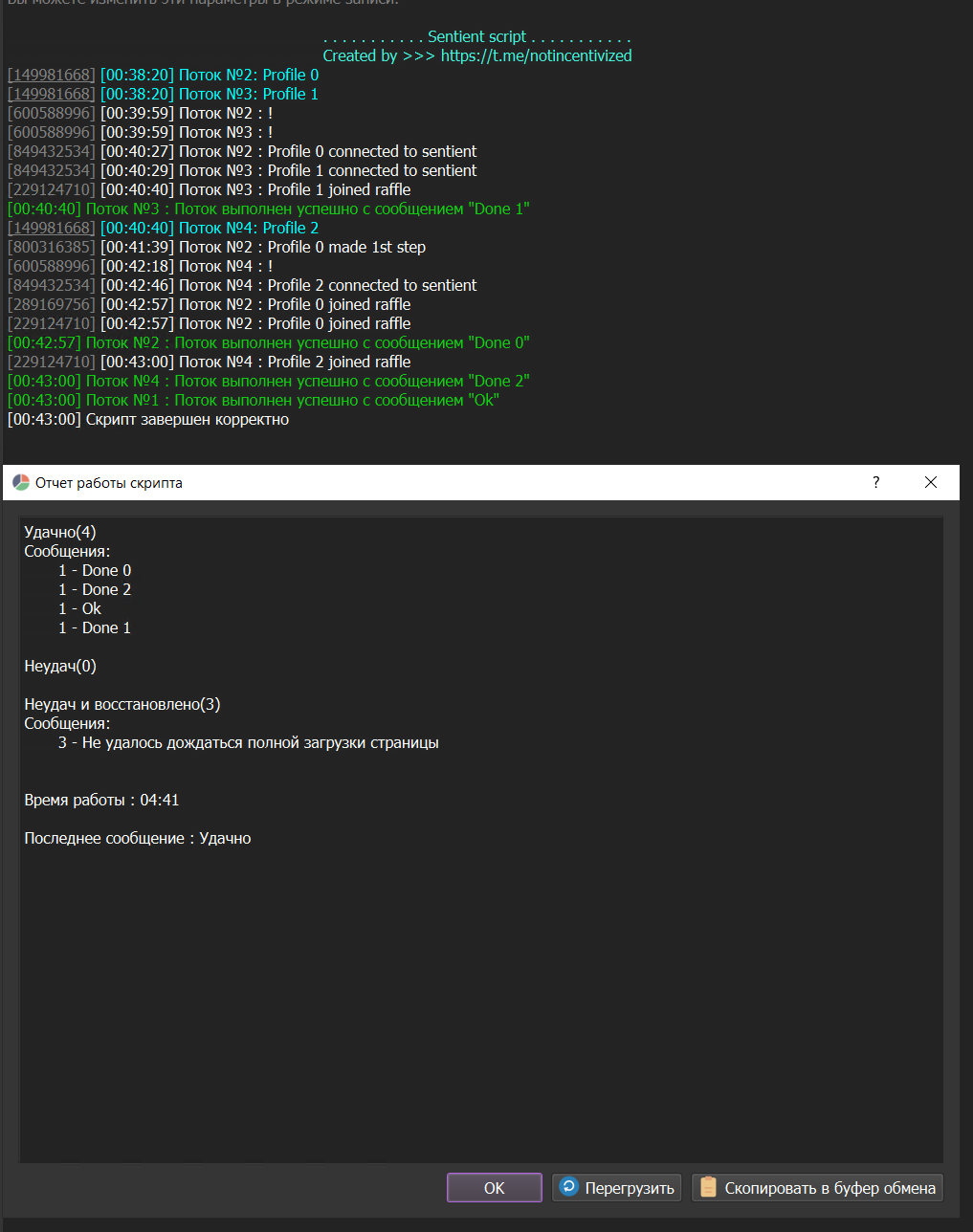This screenshot has height=1232, width=973.
Task: Click report entry '1 - Done 0'
Action: (95, 570)
